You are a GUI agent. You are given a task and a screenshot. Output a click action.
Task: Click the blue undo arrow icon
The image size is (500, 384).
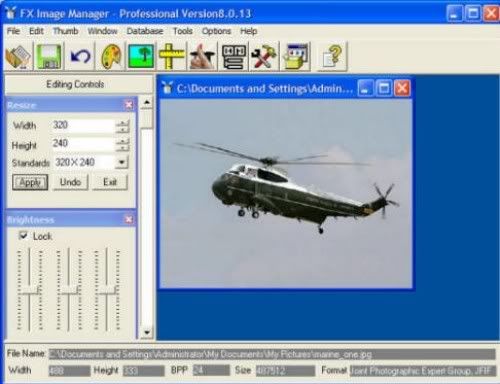(x=80, y=56)
